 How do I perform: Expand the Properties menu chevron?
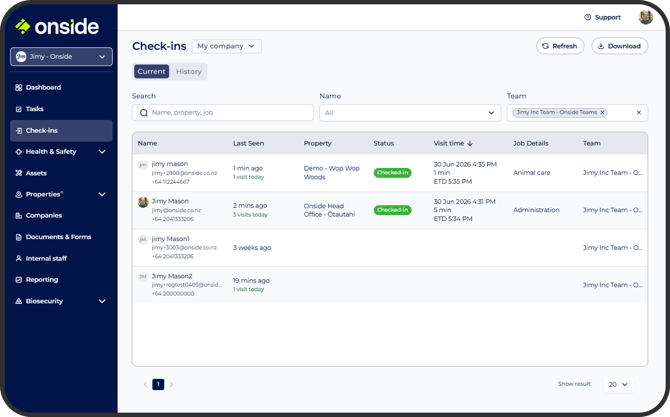coord(102,194)
